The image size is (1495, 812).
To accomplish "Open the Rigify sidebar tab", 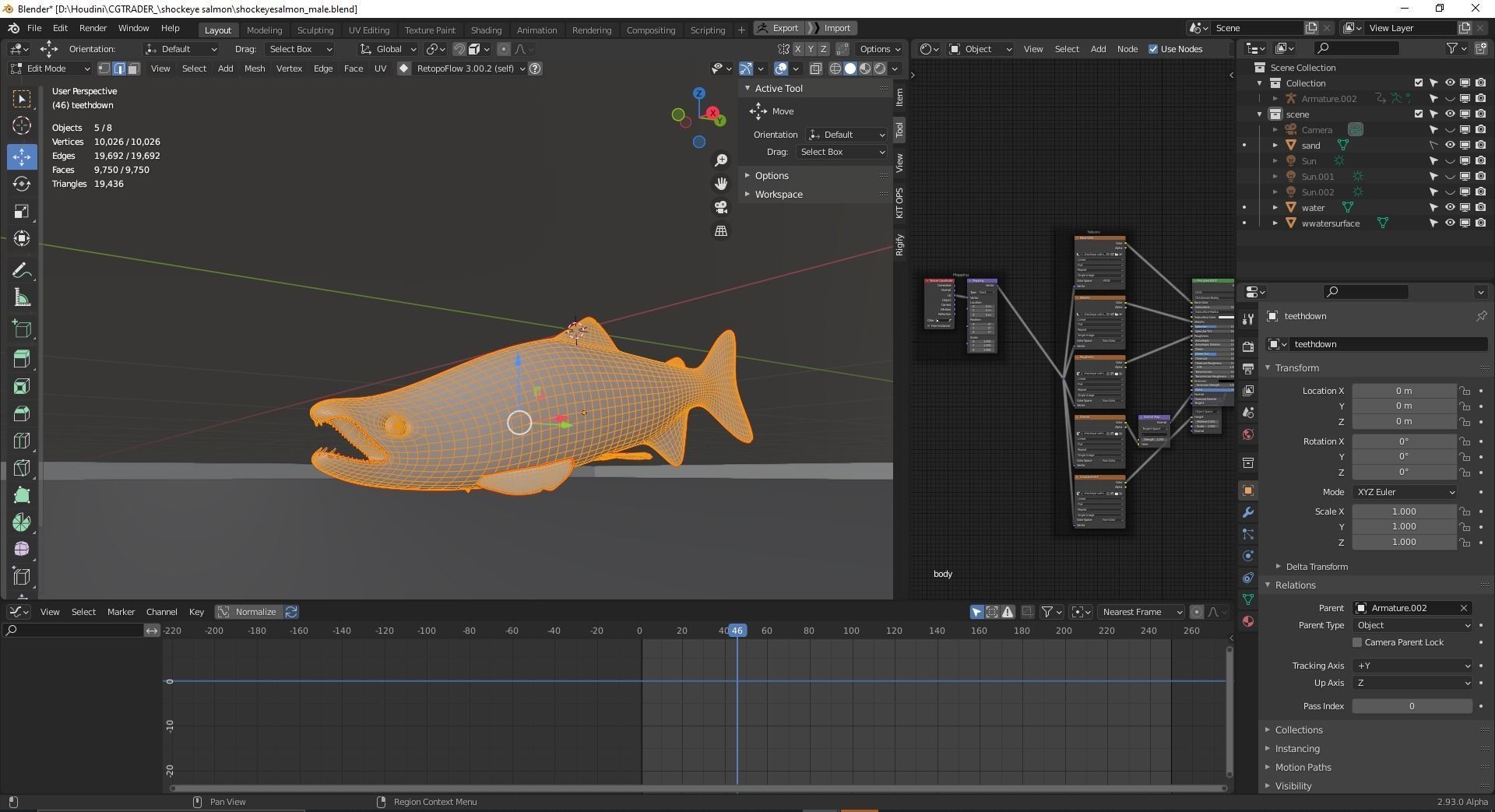I will click(x=900, y=244).
